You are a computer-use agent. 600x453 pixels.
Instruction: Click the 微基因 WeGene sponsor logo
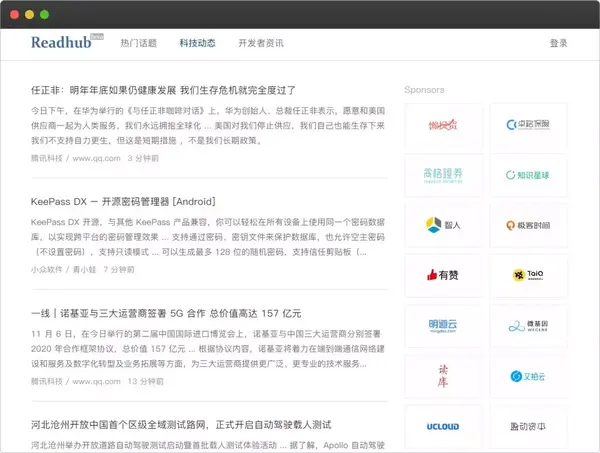(x=528, y=326)
